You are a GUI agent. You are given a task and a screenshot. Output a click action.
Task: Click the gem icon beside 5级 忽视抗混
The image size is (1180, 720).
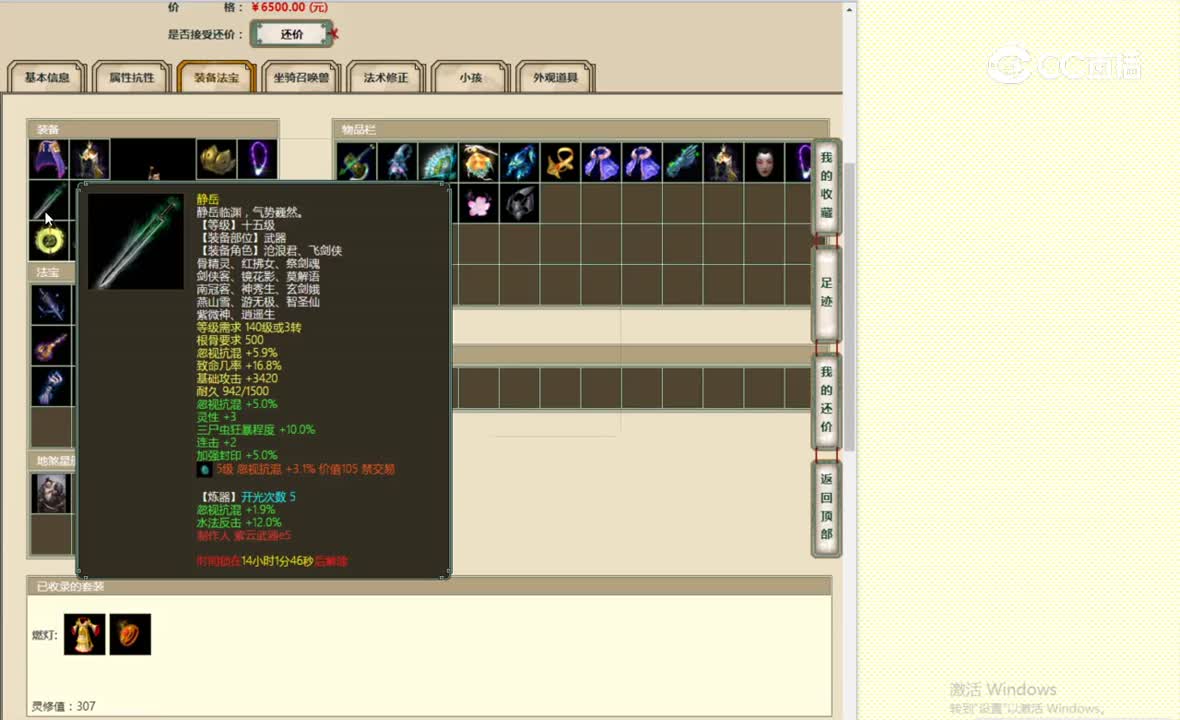[x=204, y=469]
